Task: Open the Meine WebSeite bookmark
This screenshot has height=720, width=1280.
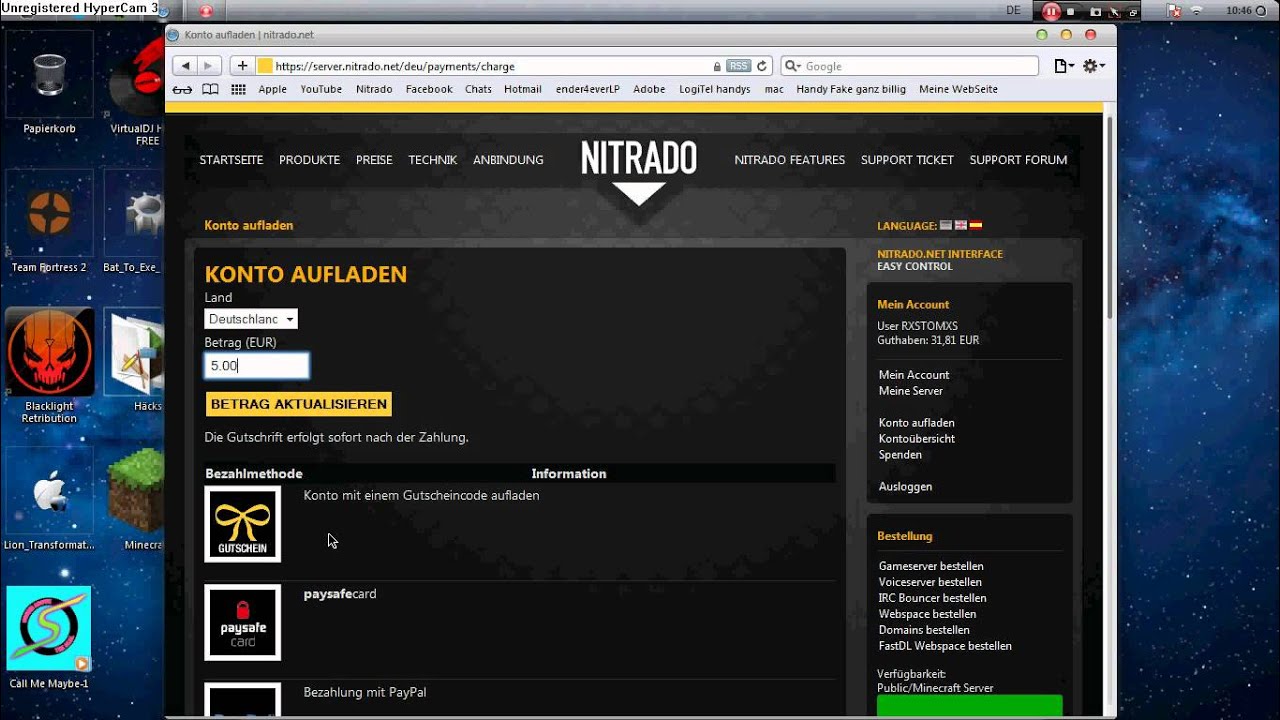Action: [958, 89]
